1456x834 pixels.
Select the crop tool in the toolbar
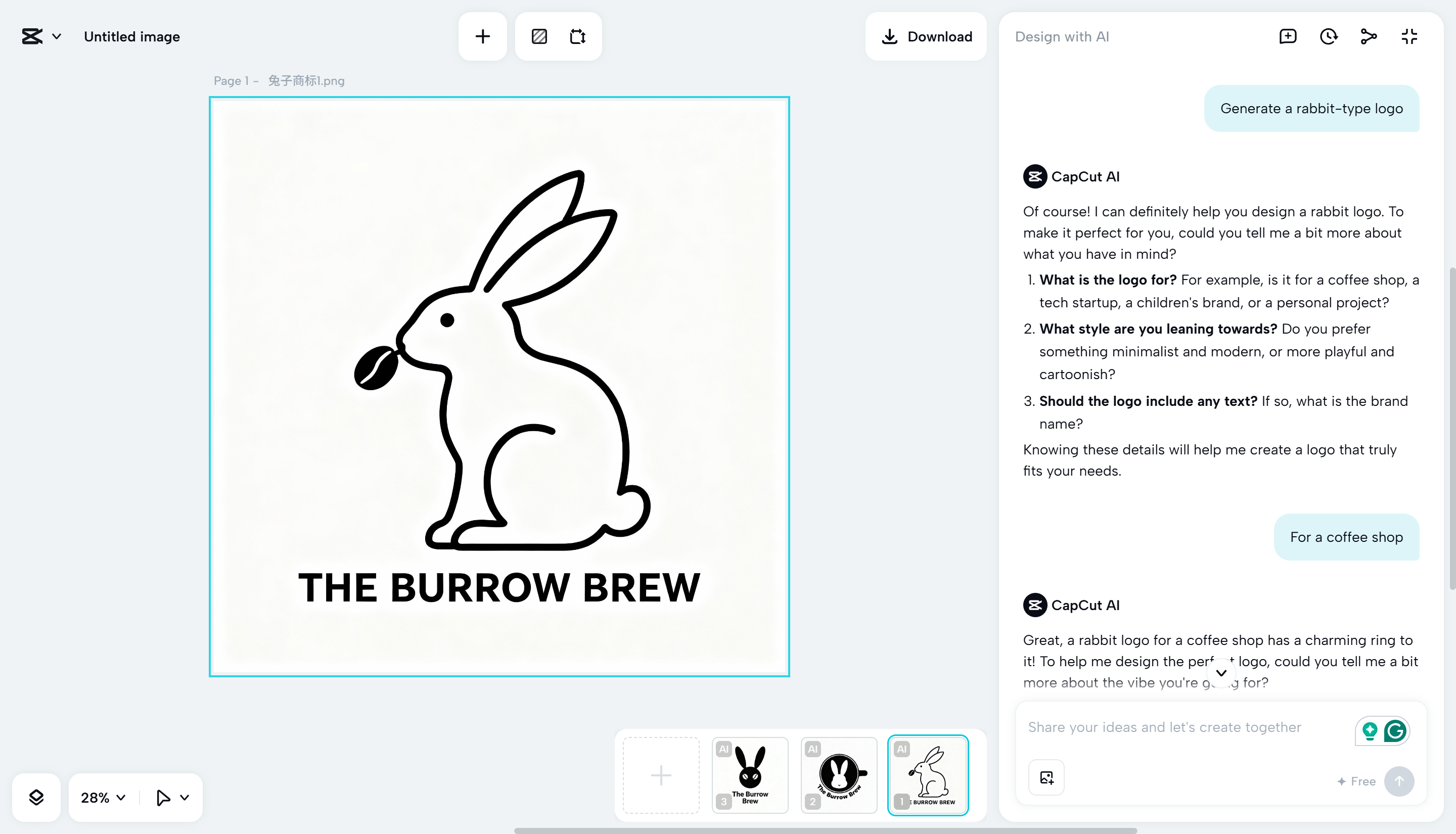pos(578,36)
